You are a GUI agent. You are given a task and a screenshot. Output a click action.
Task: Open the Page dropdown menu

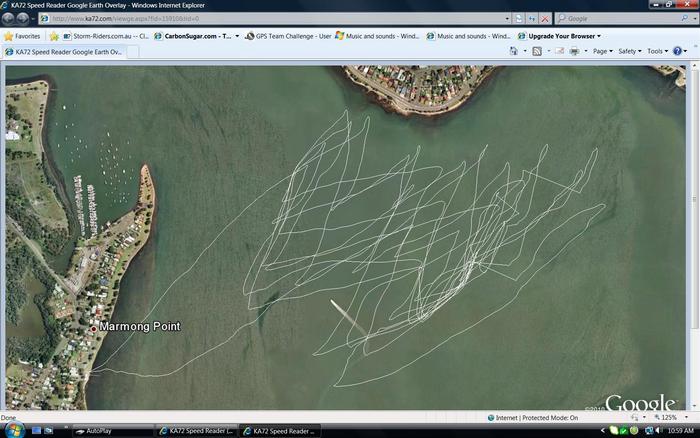[x=602, y=51]
